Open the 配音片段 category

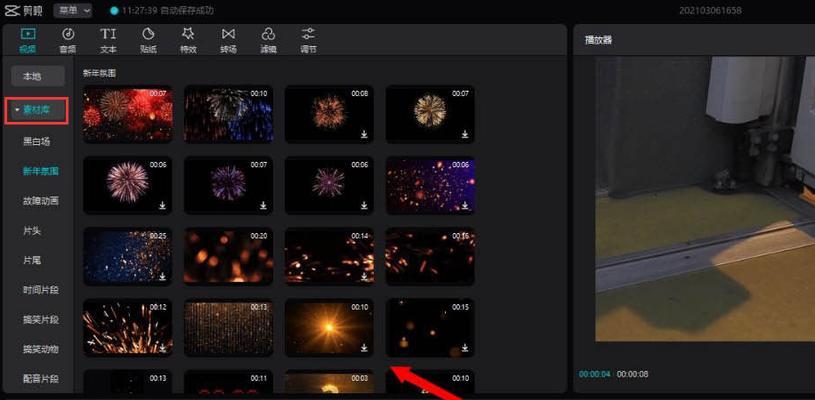pos(41,378)
